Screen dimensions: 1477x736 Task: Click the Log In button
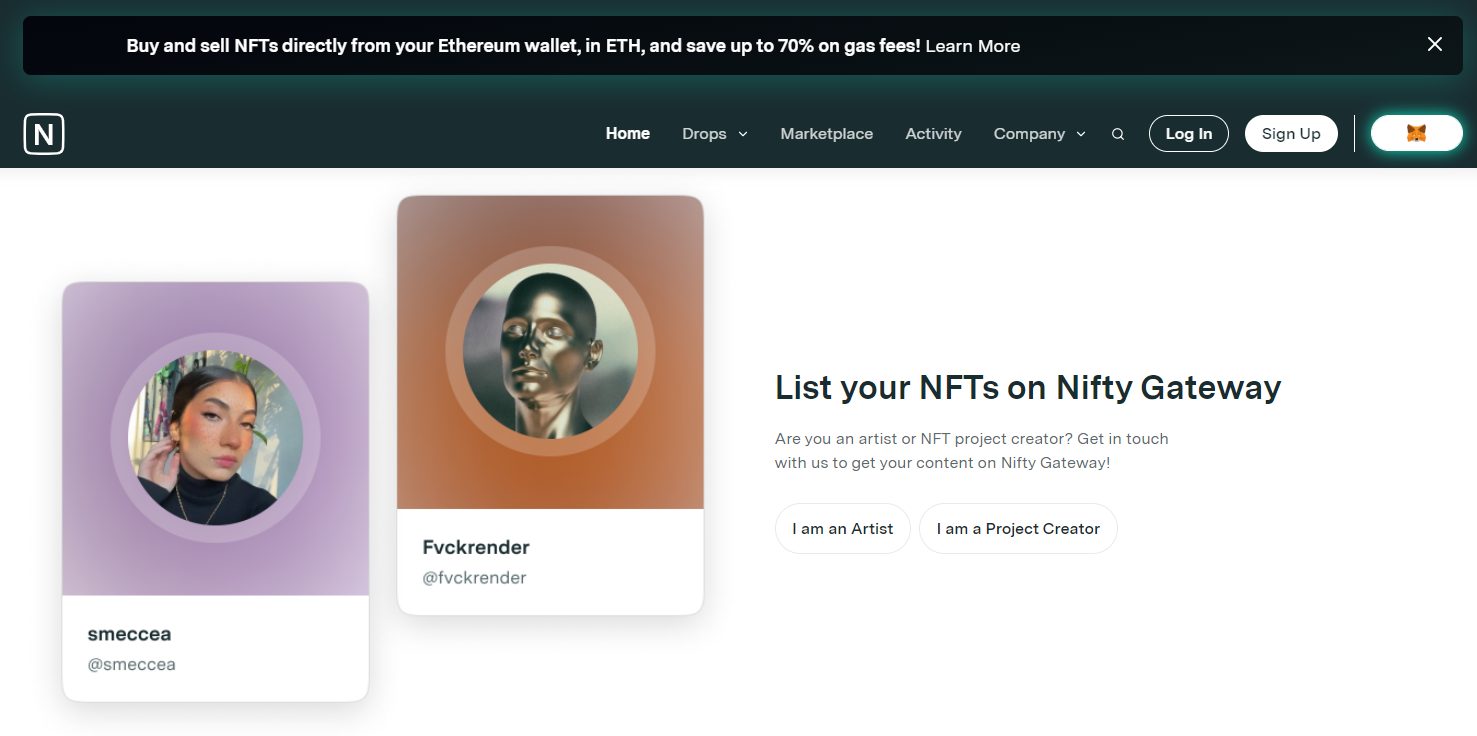click(1189, 134)
